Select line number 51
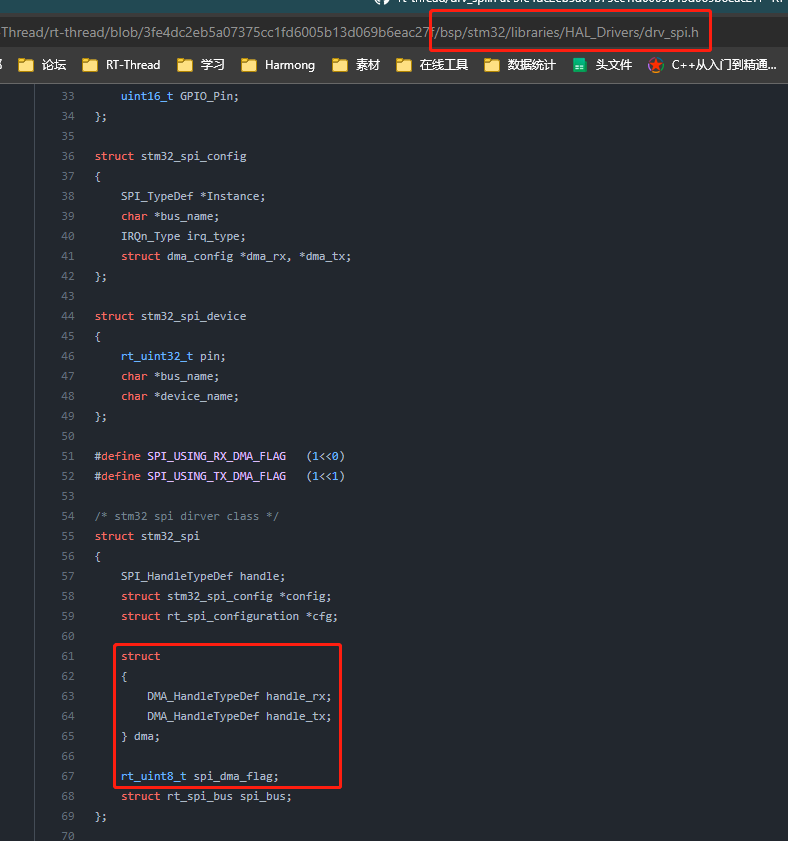Viewport: 788px width, 841px height. coord(68,456)
